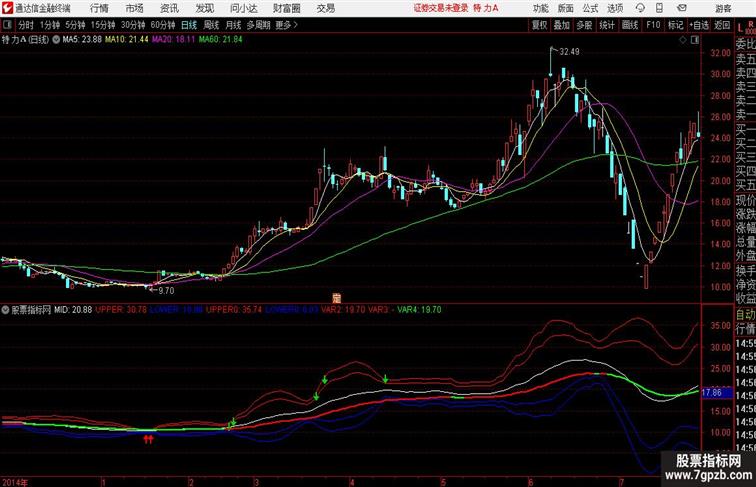Click the 统计 toolbar button
This screenshot has height=487, width=756.
click(607, 25)
